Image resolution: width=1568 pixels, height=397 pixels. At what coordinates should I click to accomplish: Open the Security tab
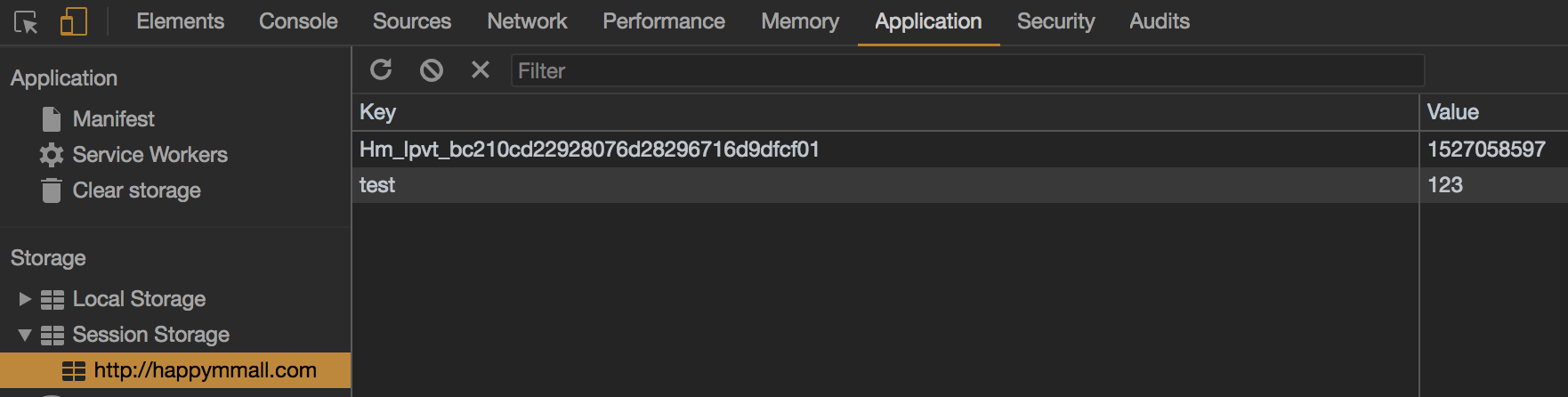point(1055,21)
